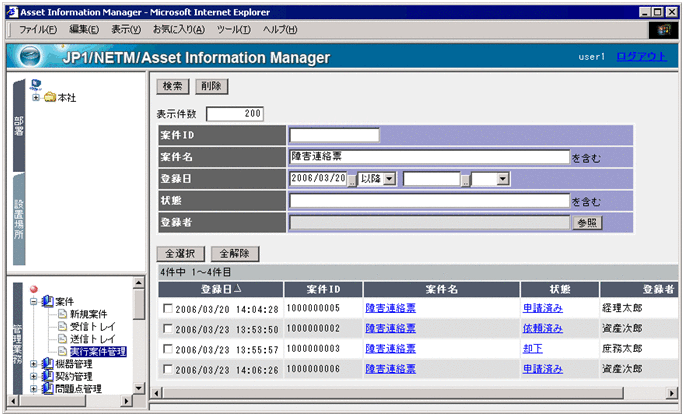685x417 pixels.
Task: Click the 送信トレイ document icon
Action: (60, 340)
